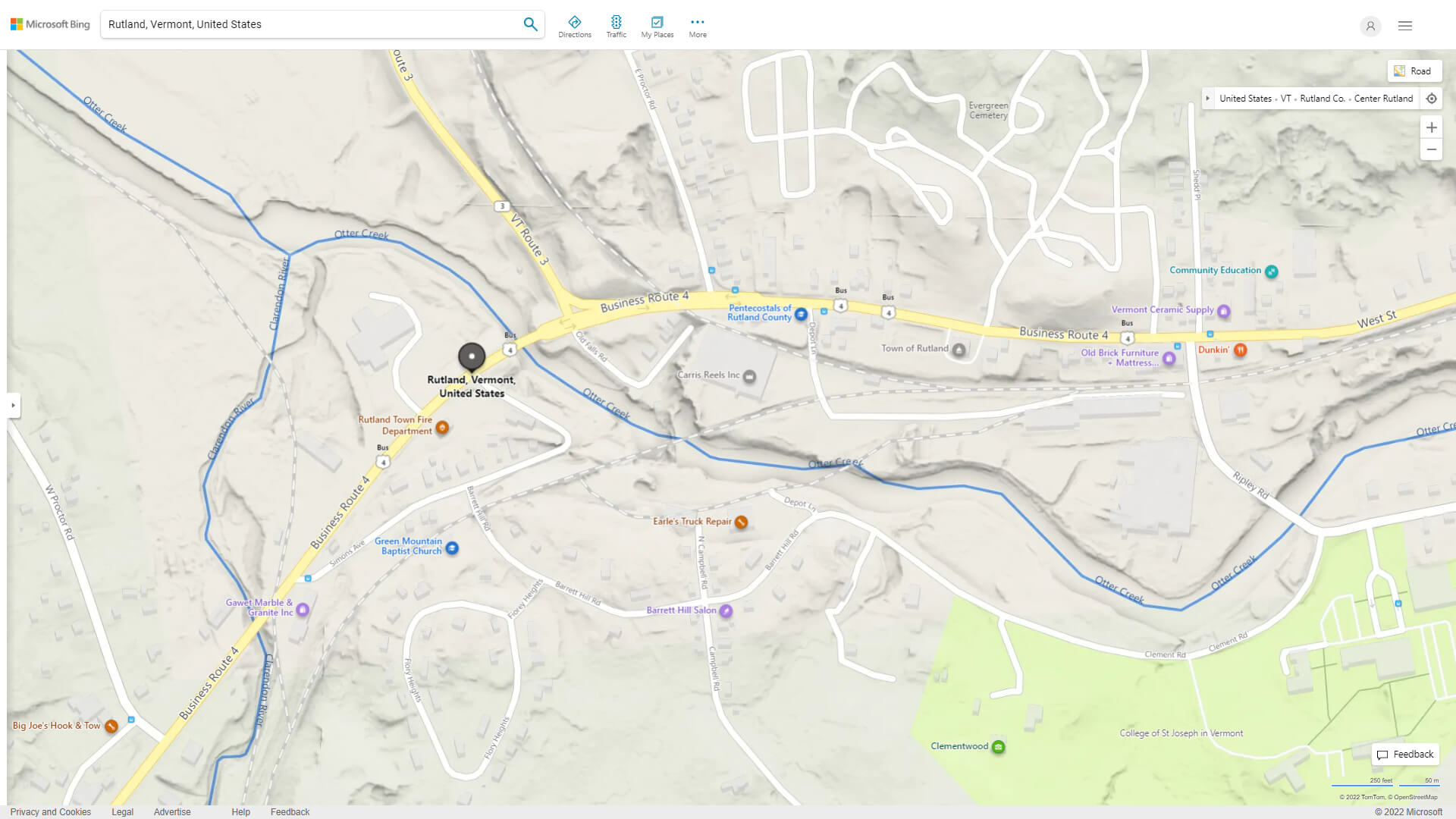
Task: Zoom out with the minus button
Action: point(1431,149)
